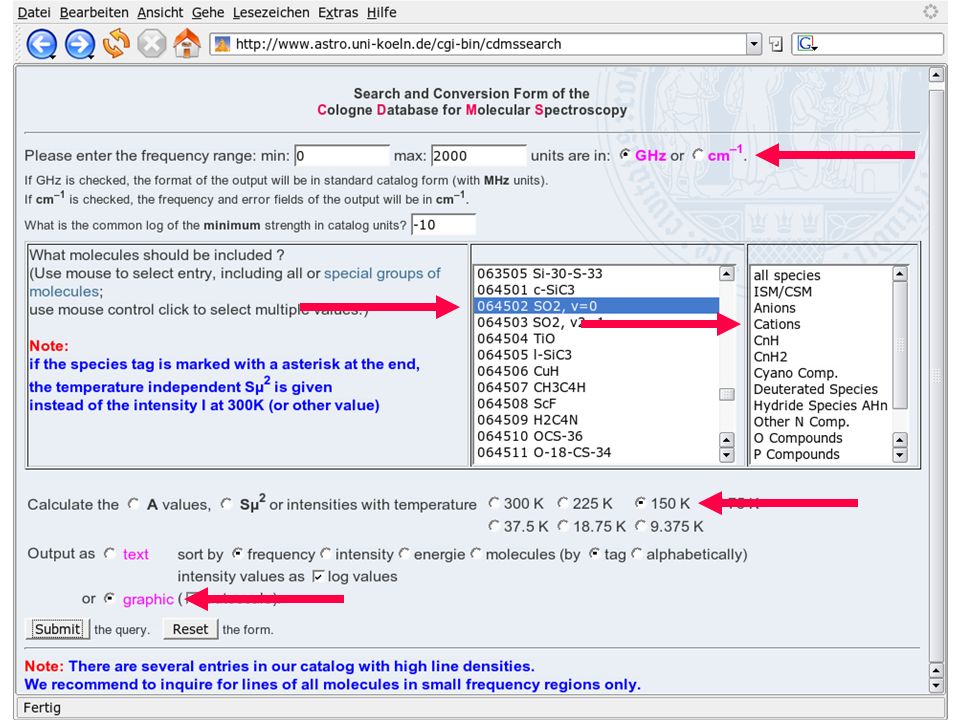This screenshot has width=960, height=720.
Task: Open the Hilfe menu
Action: (381, 12)
